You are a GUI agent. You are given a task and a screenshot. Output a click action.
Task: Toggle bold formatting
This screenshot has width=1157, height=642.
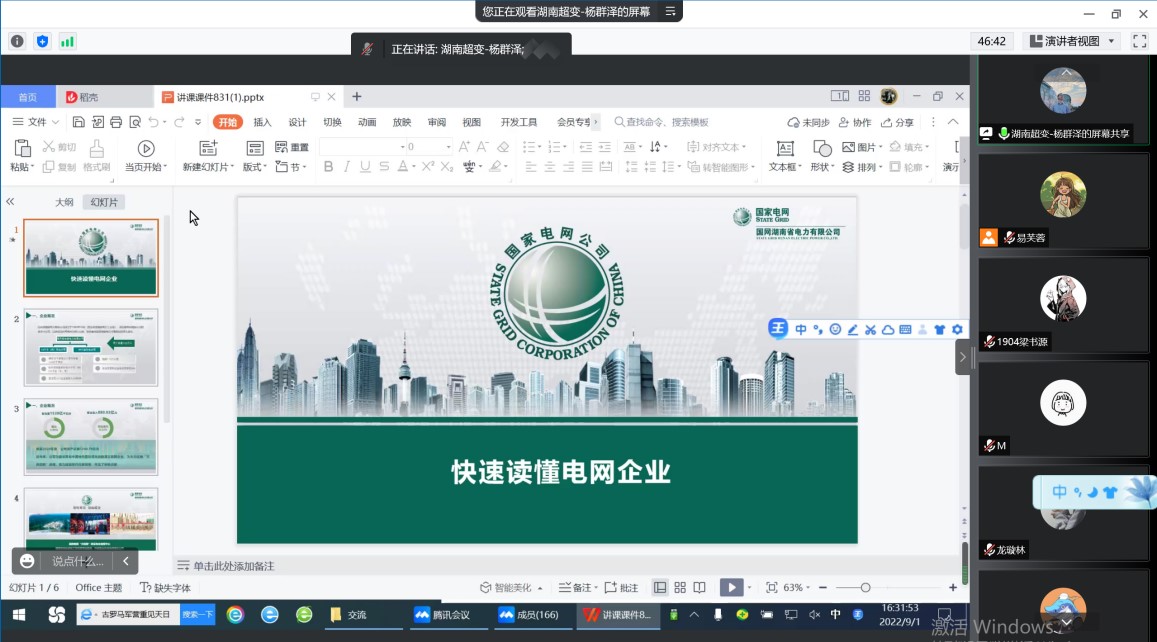point(328,167)
